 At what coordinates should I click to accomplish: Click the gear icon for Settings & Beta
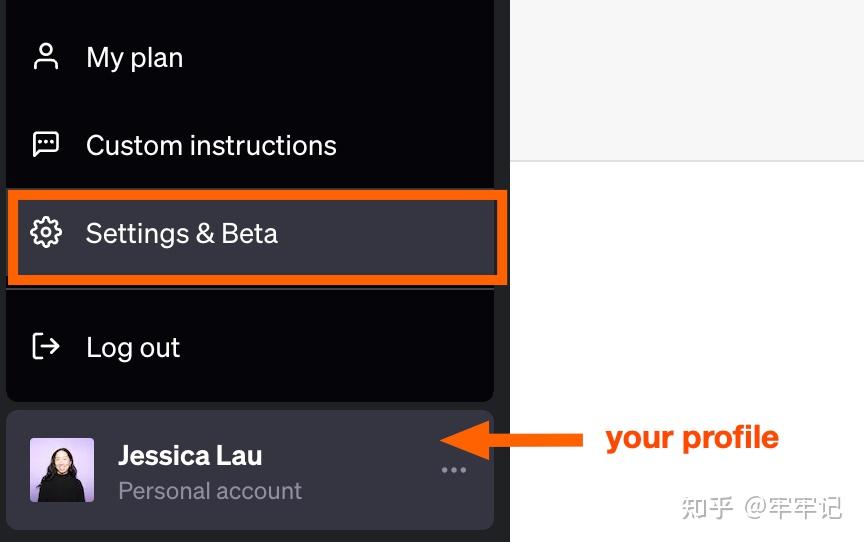tap(46, 232)
